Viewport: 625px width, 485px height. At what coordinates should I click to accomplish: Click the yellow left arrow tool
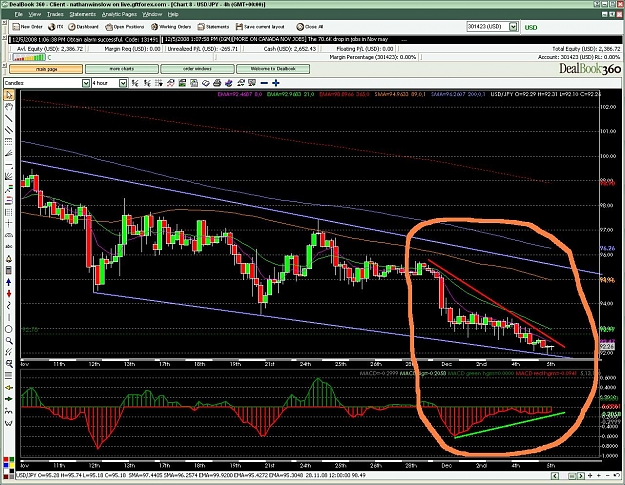[9, 387]
